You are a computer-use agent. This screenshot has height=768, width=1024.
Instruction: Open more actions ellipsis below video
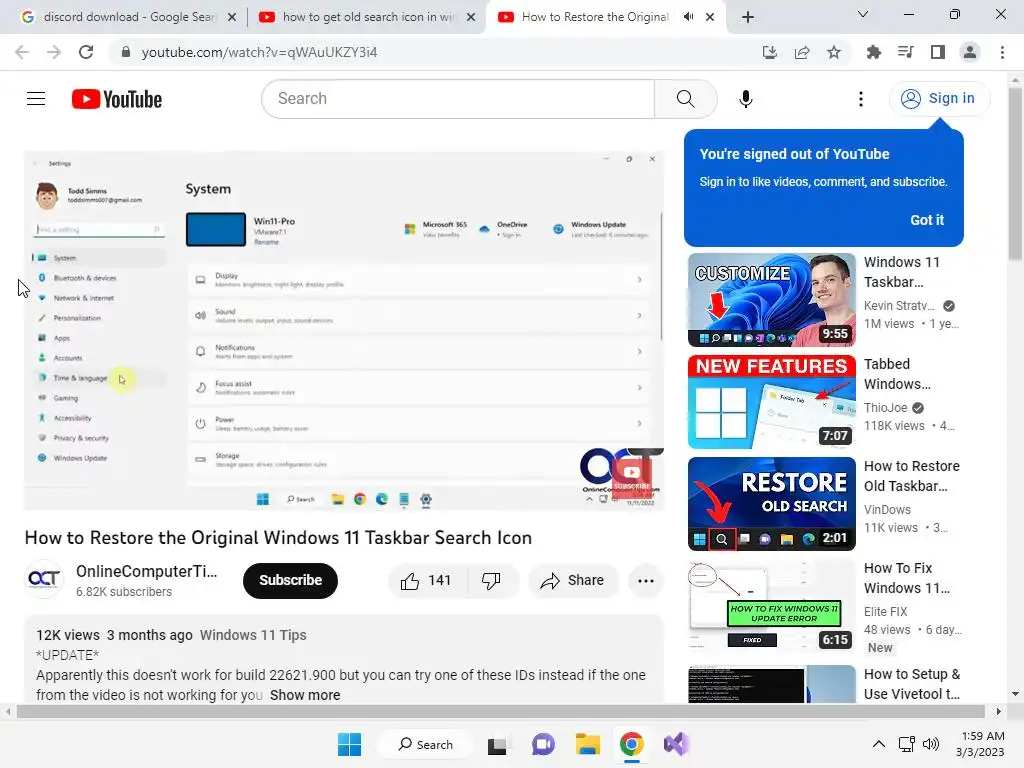click(x=645, y=581)
